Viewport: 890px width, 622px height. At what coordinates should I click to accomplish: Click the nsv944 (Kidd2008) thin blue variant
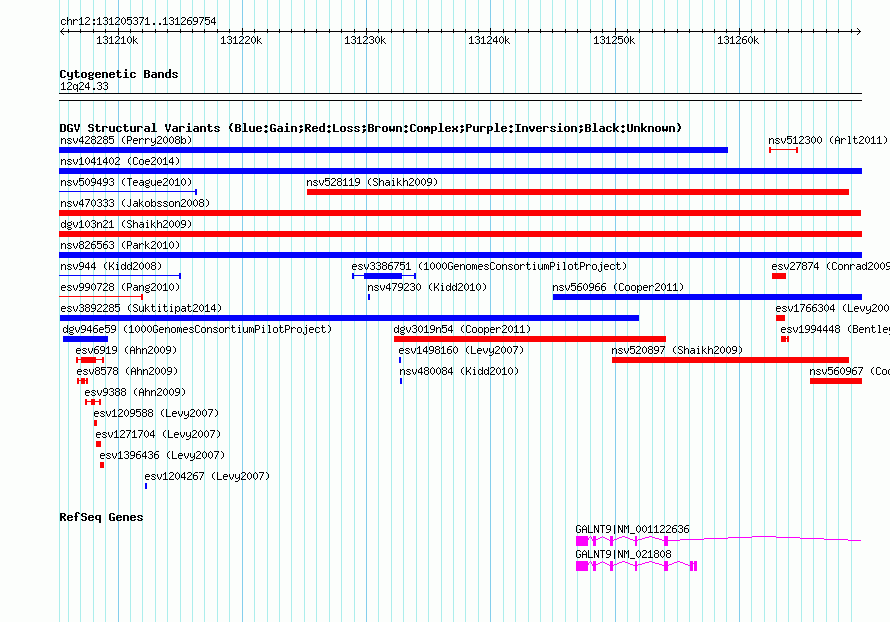click(120, 276)
